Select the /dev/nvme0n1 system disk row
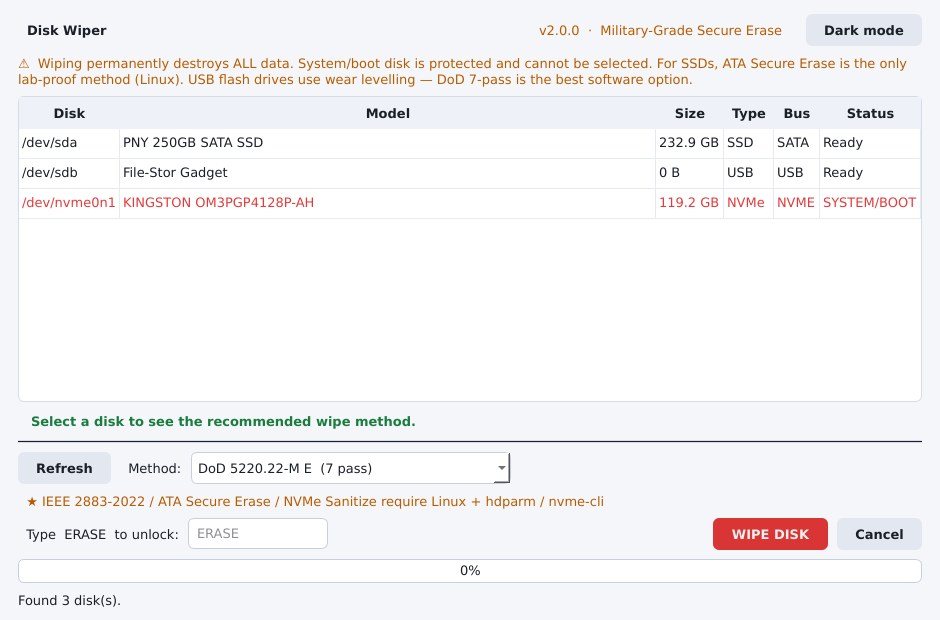940x620 pixels. pos(470,203)
